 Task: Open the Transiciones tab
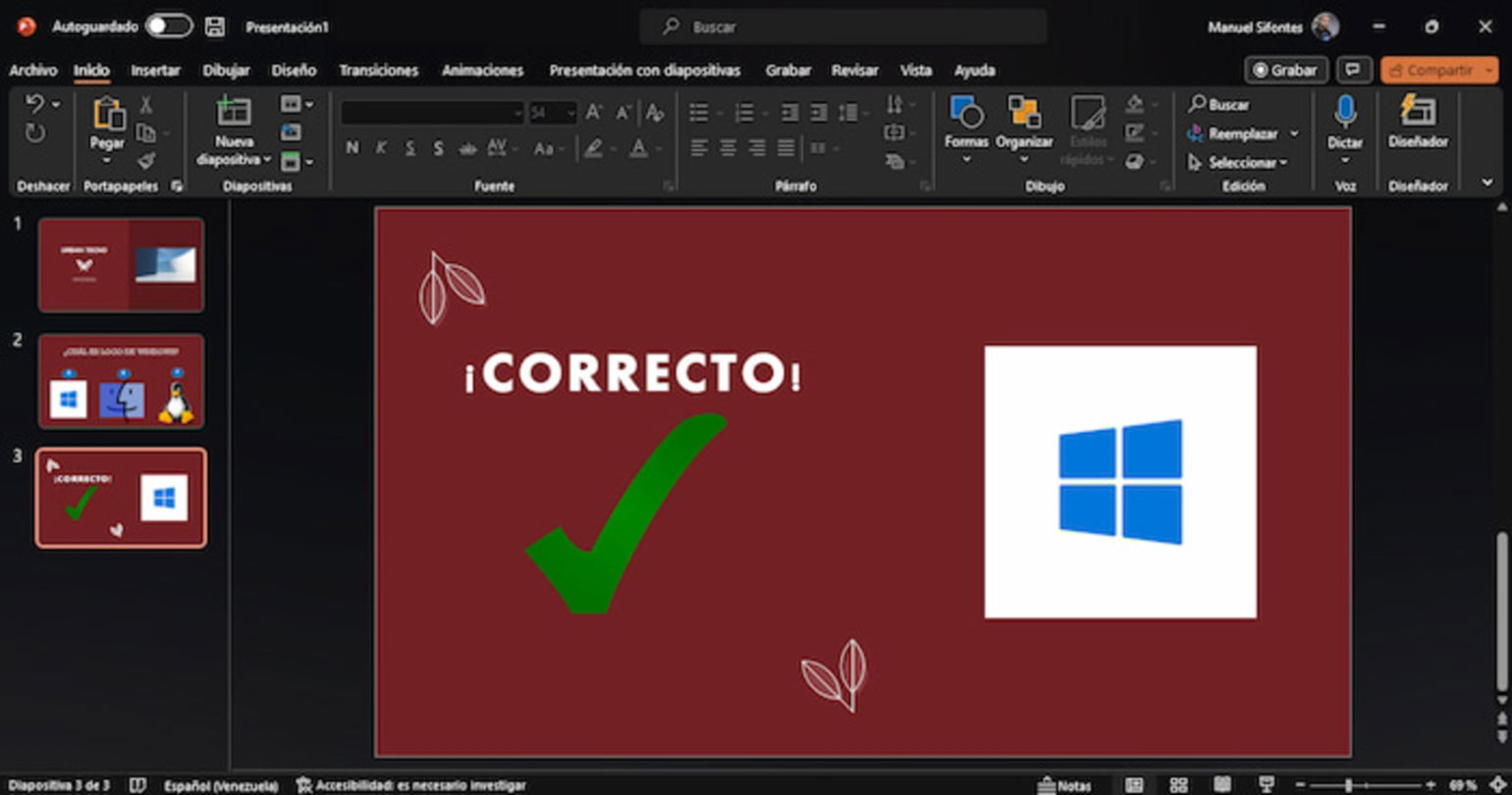tap(379, 71)
